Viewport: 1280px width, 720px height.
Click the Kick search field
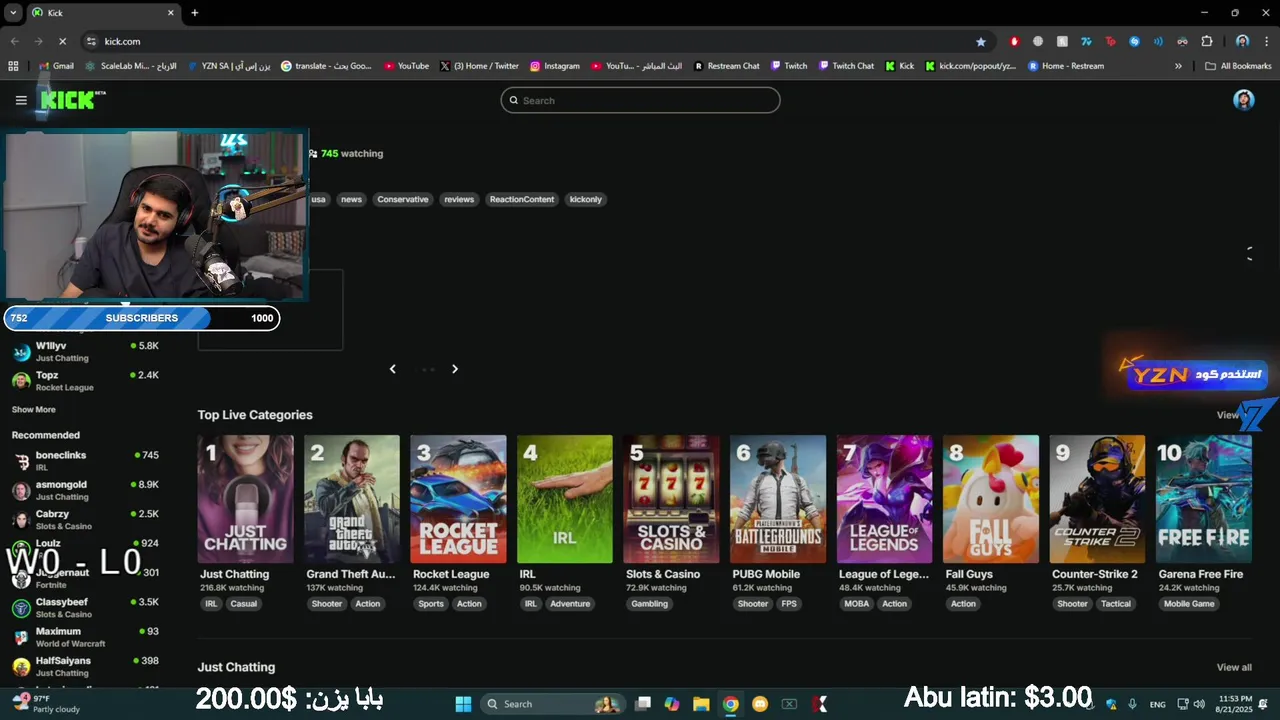(640, 100)
